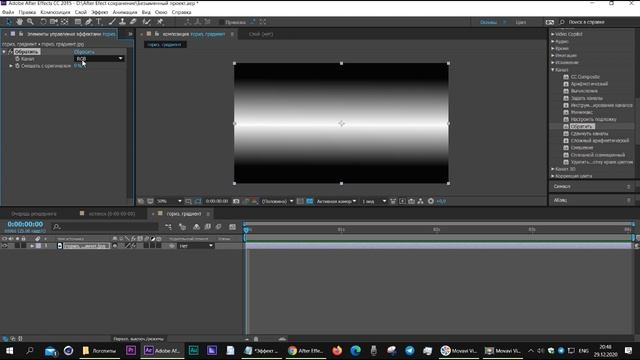Open the RGB channel dropdown
The image size is (640, 360).
coord(99,59)
